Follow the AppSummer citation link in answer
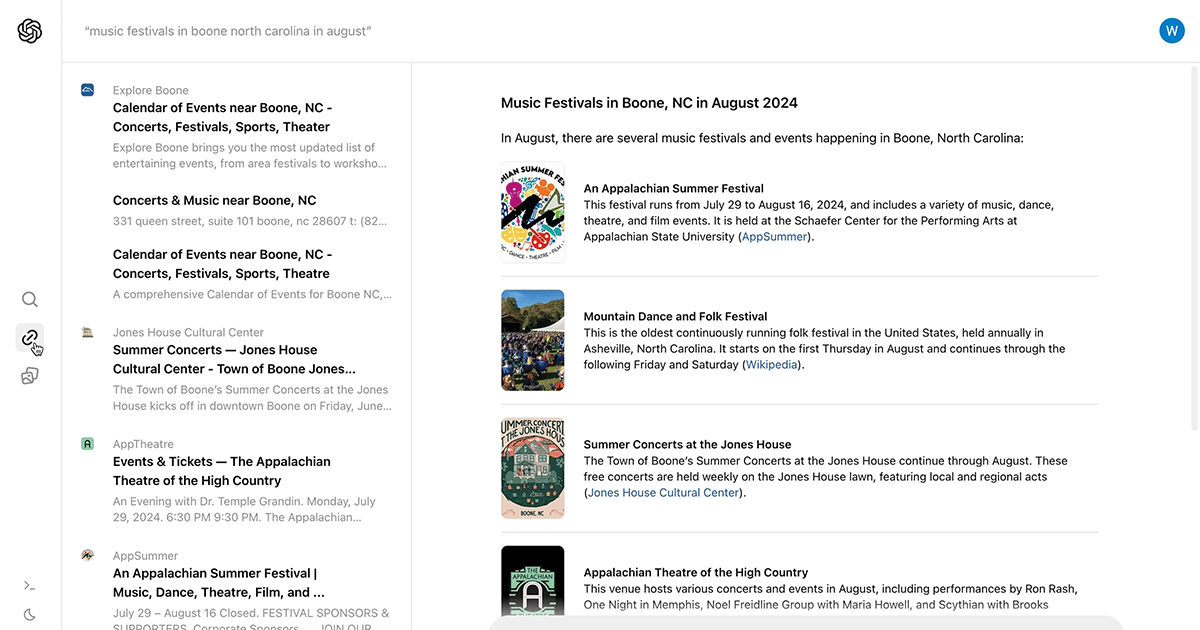The image size is (1200, 630). tap(776, 237)
